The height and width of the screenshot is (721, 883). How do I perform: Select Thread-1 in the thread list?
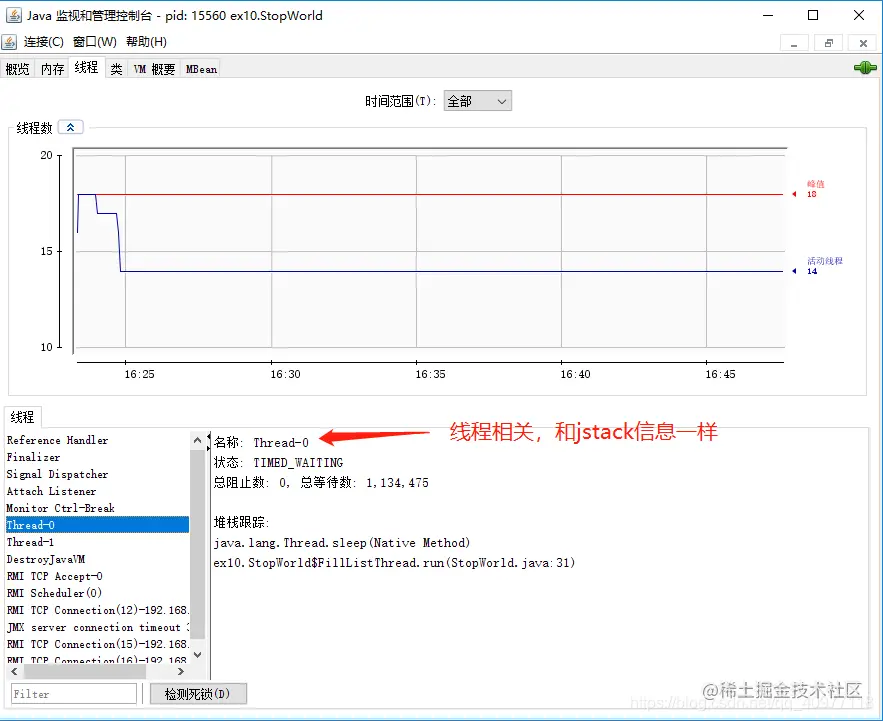tap(97, 542)
